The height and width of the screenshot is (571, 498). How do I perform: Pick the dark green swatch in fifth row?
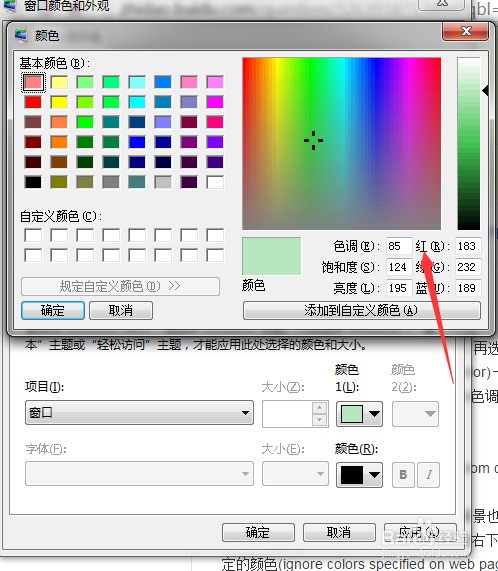pos(85,162)
